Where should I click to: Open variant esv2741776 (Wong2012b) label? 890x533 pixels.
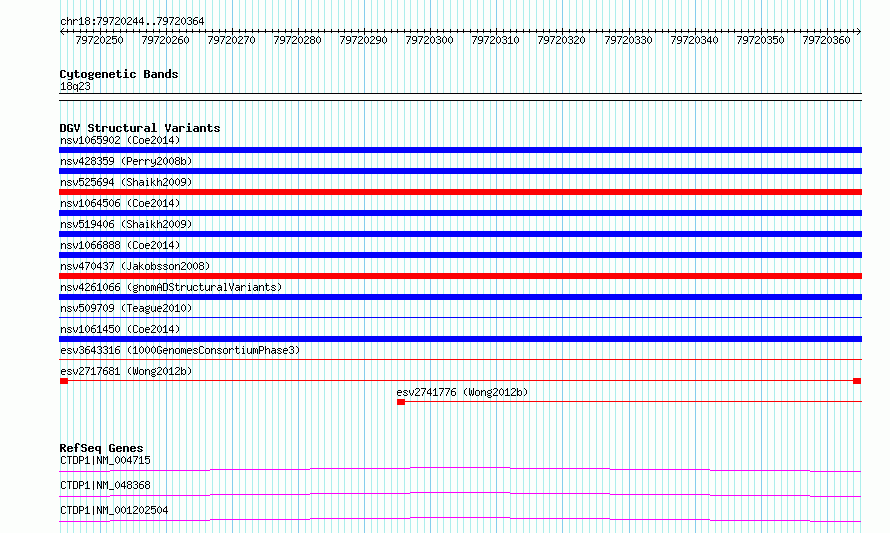pos(462,392)
